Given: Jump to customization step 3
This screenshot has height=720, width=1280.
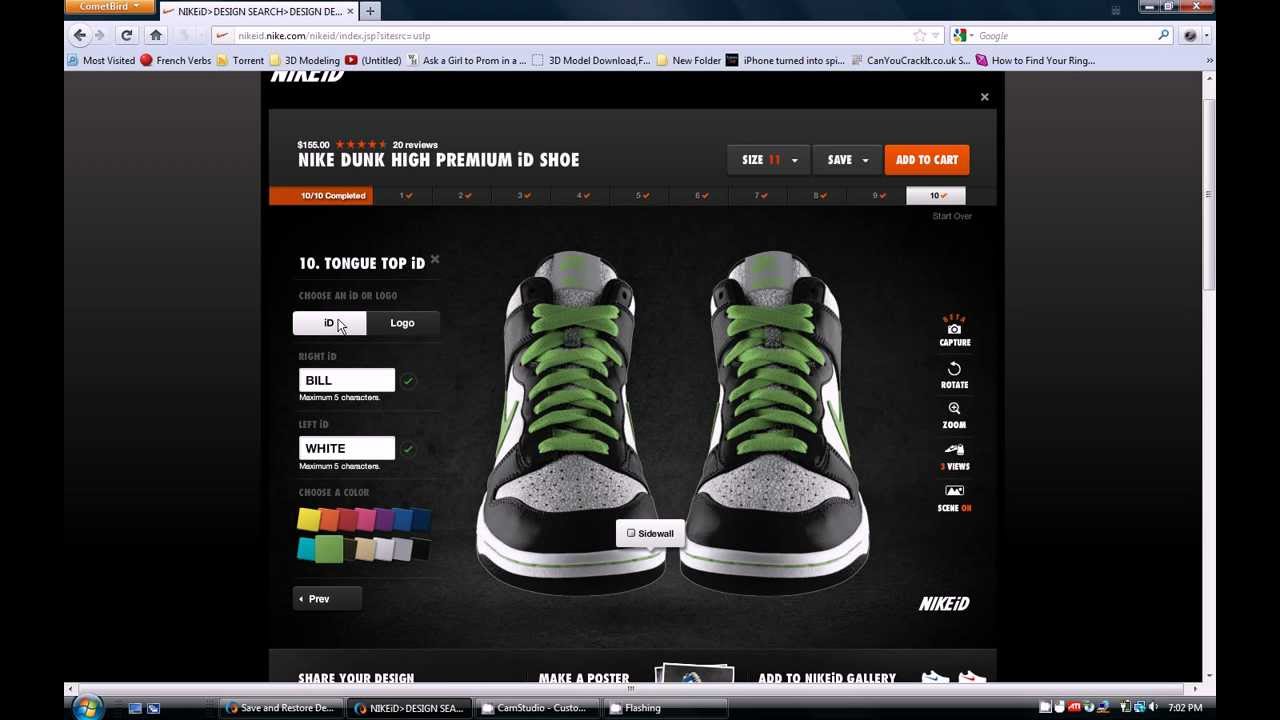Looking at the screenshot, I should (523, 196).
